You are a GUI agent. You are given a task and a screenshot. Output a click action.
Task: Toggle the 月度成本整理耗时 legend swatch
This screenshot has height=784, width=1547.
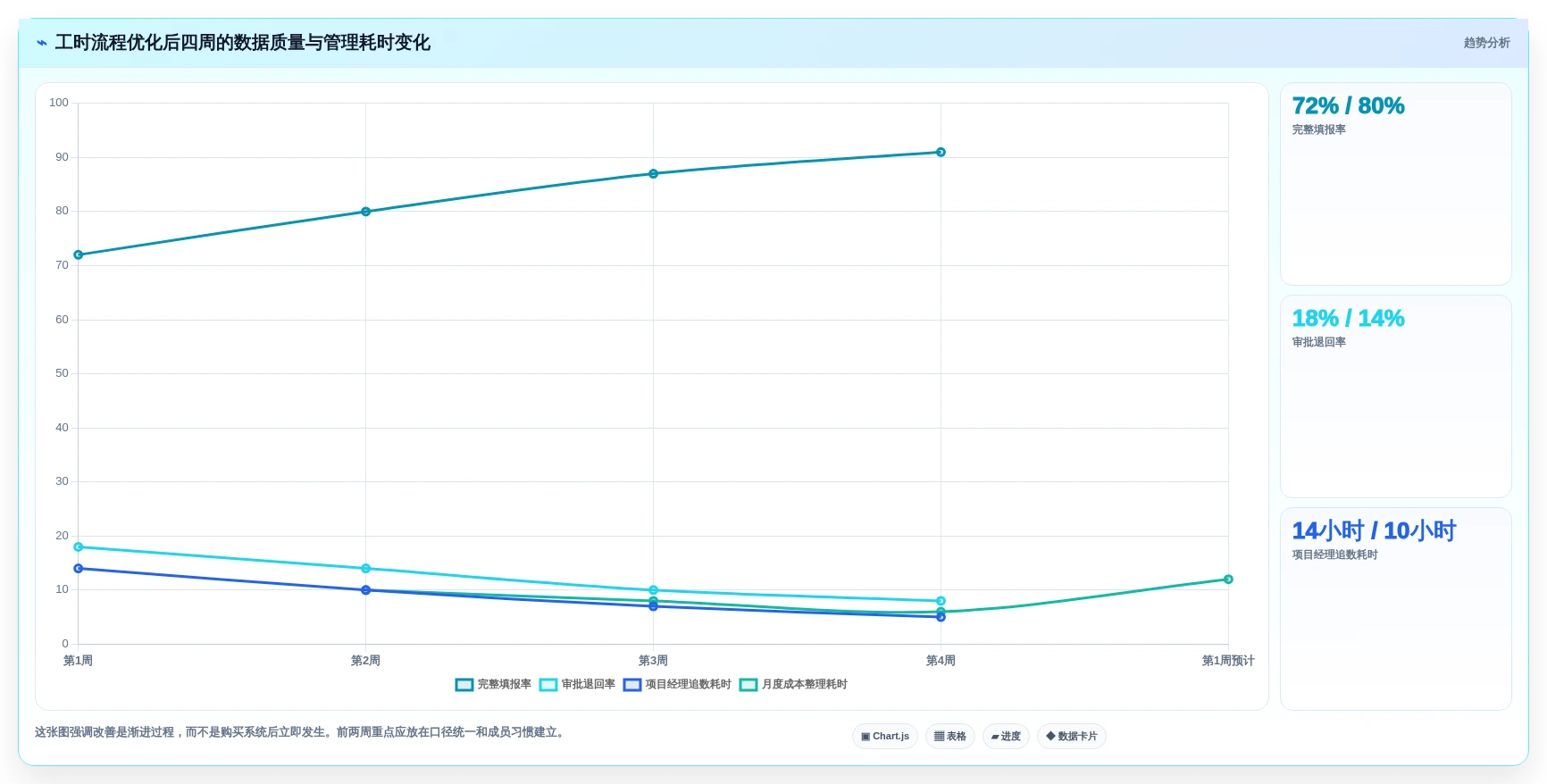[x=748, y=685]
